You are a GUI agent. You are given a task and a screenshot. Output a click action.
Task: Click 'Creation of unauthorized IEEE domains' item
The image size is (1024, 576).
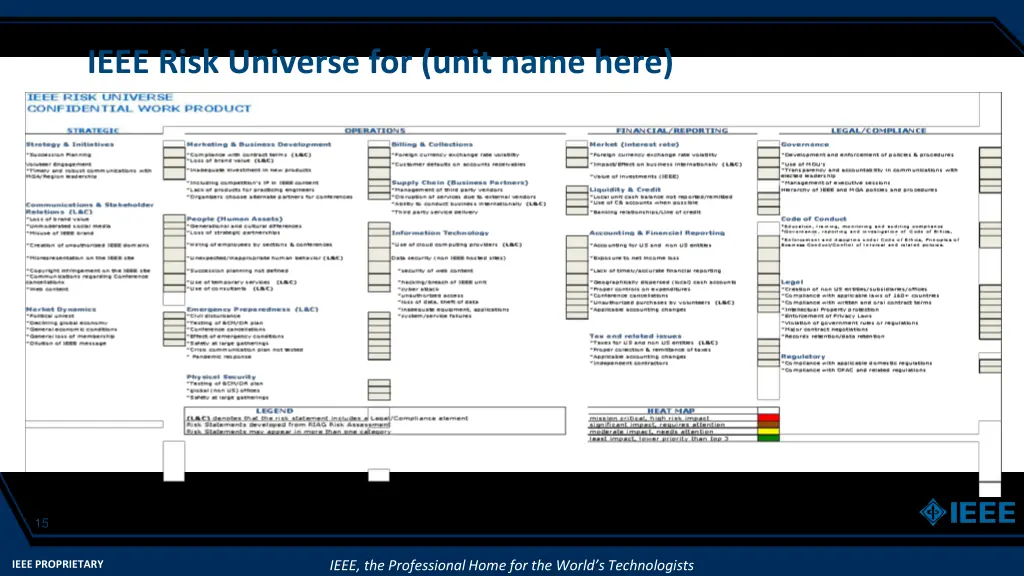pyautogui.click(x=88, y=246)
